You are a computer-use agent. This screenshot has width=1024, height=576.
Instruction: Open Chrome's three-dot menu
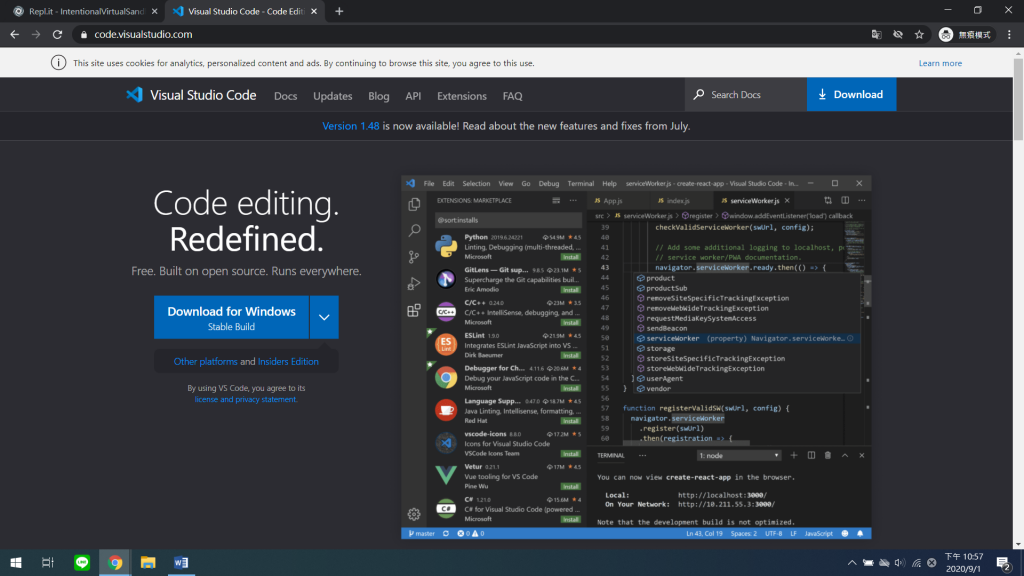(1009, 35)
